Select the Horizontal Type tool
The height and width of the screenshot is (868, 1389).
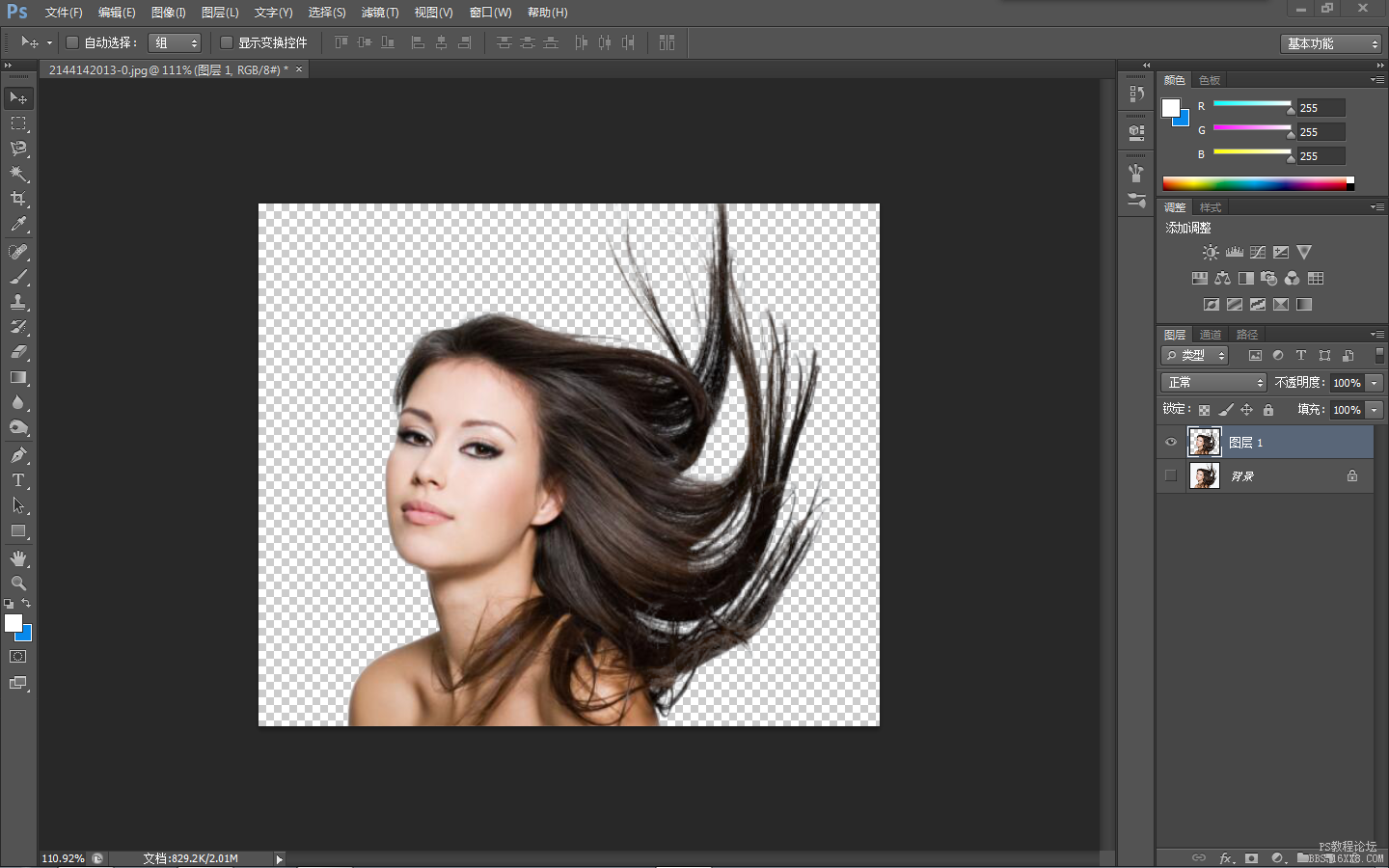pos(18,480)
